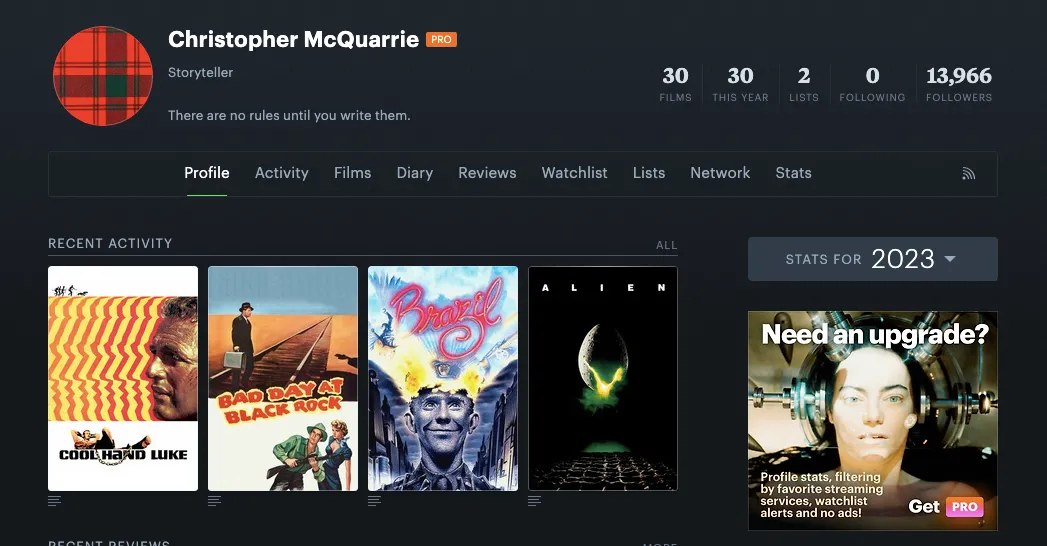This screenshot has height=546, width=1047.
Task: Click the review icon under Bad Day at Black Rock
Action: 214,501
